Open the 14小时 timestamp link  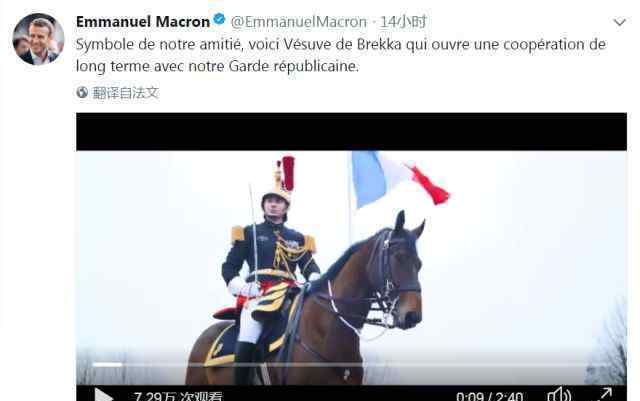[403, 22]
